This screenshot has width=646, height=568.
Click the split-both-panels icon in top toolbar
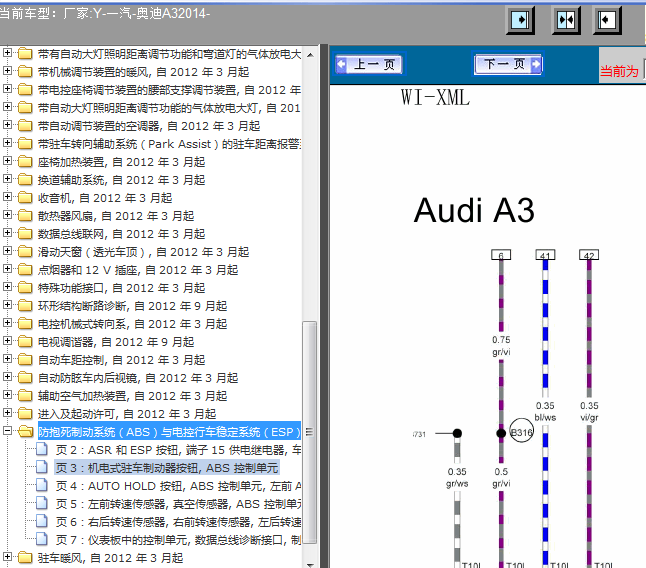pyautogui.click(x=566, y=20)
